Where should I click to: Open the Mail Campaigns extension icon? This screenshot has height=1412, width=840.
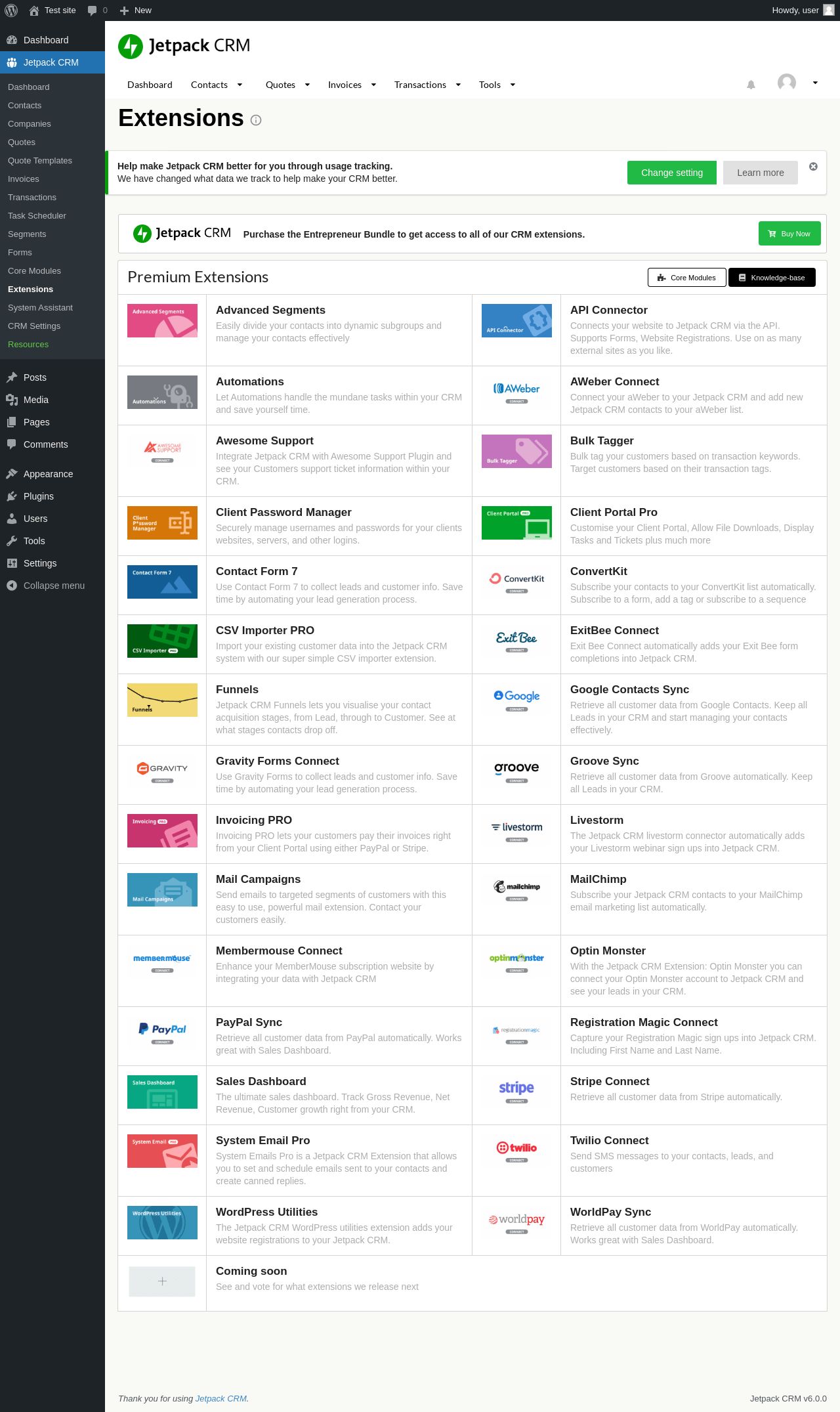click(162, 889)
